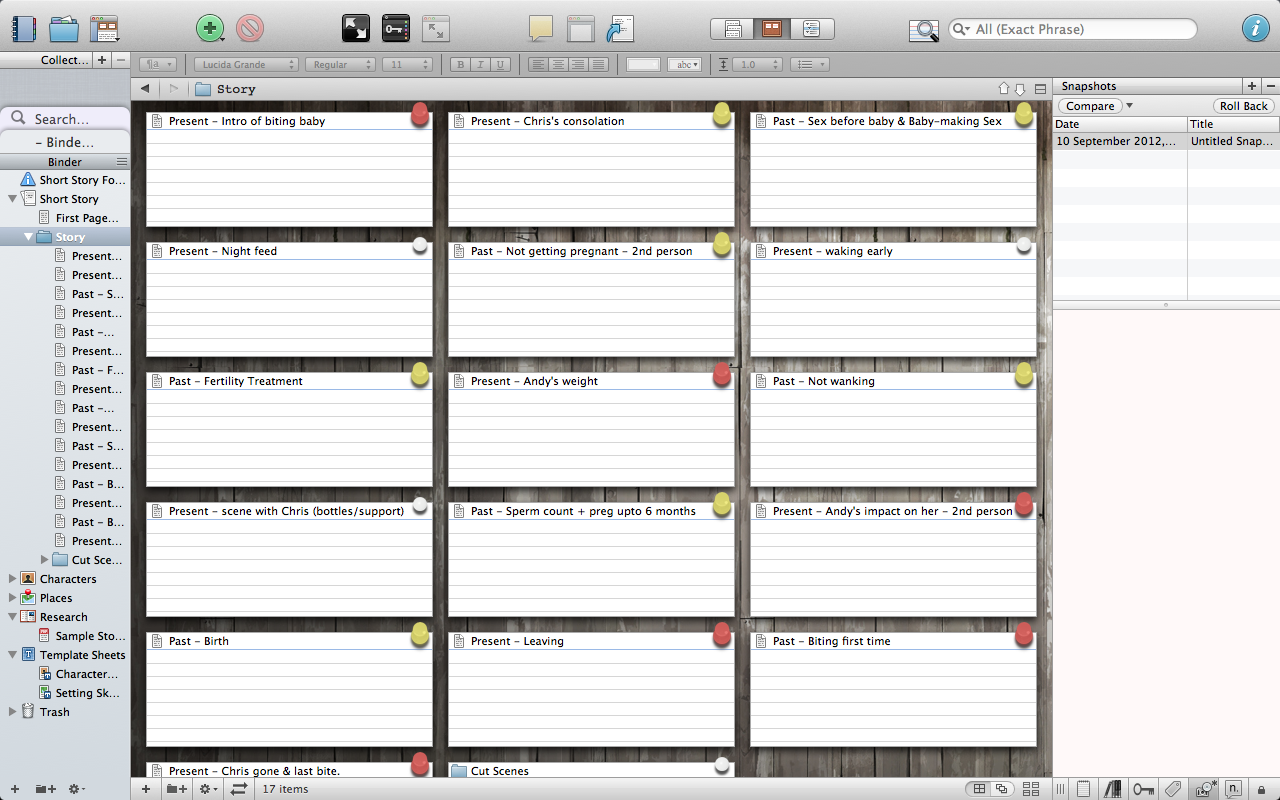The height and width of the screenshot is (800, 1280).
Task: Switch to Corkboard view mode
Action: click(x=771, y=29)
